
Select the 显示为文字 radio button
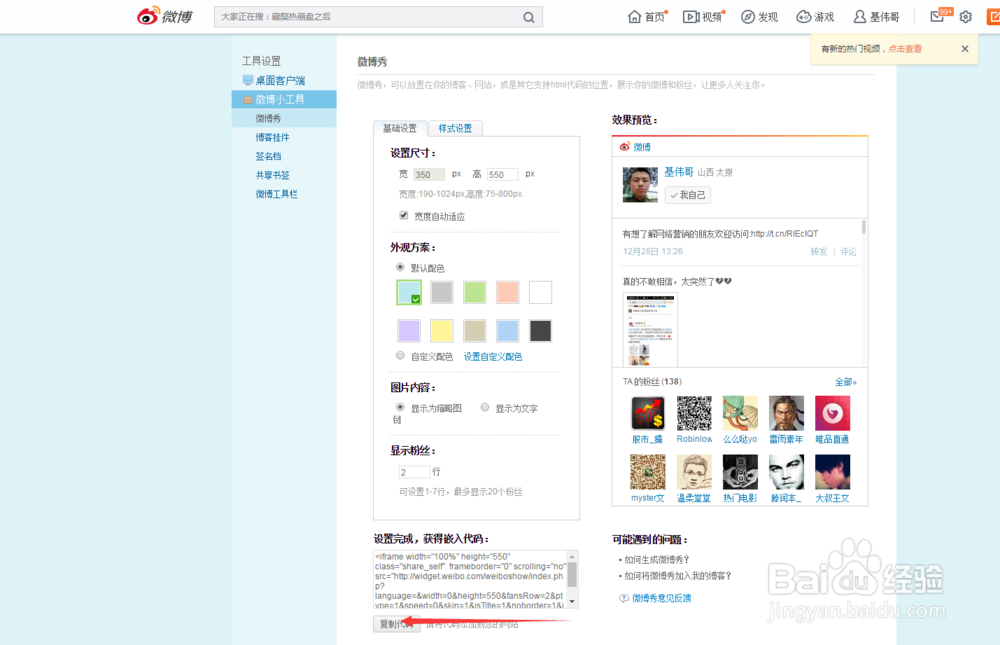485,407
